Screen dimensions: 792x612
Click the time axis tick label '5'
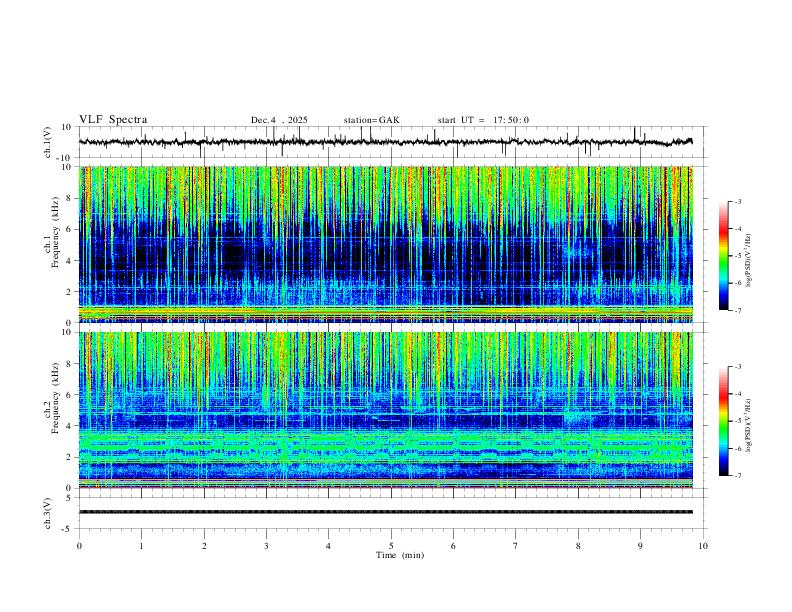[x=391, y=546]
